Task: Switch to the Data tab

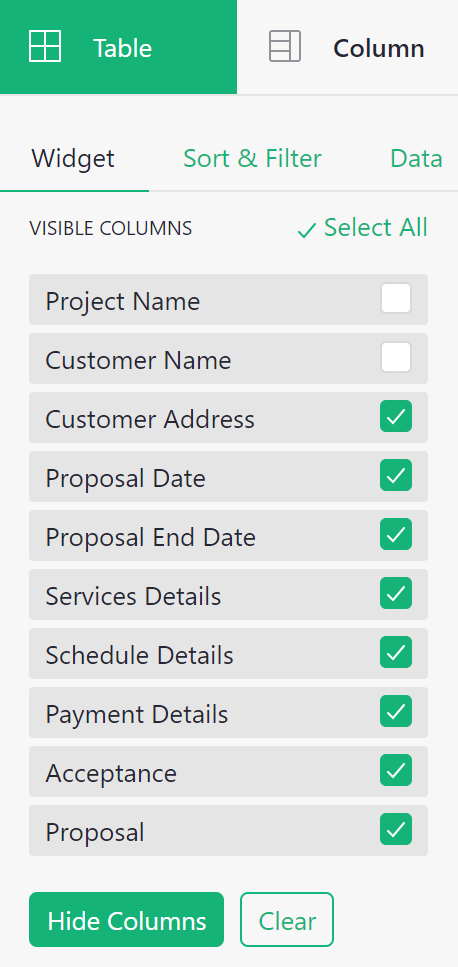Action: click(416, 158)
